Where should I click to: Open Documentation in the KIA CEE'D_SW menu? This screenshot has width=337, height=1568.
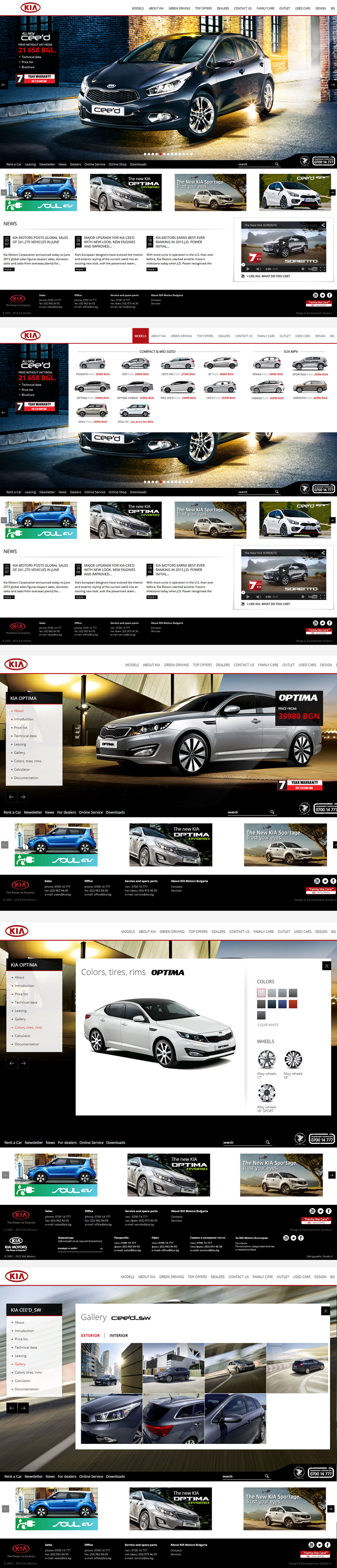tap(27, 1389)
